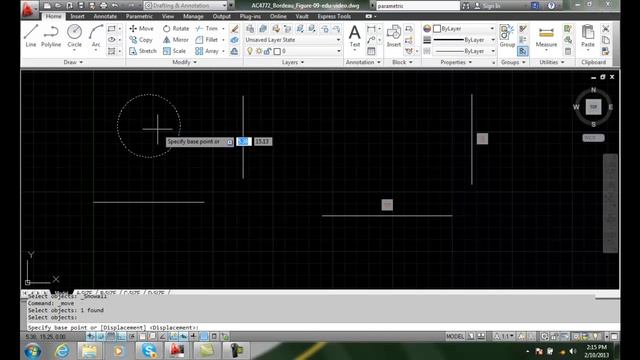
Task: Click the linear Dimension tool
Action: click(x=371, y=29)
